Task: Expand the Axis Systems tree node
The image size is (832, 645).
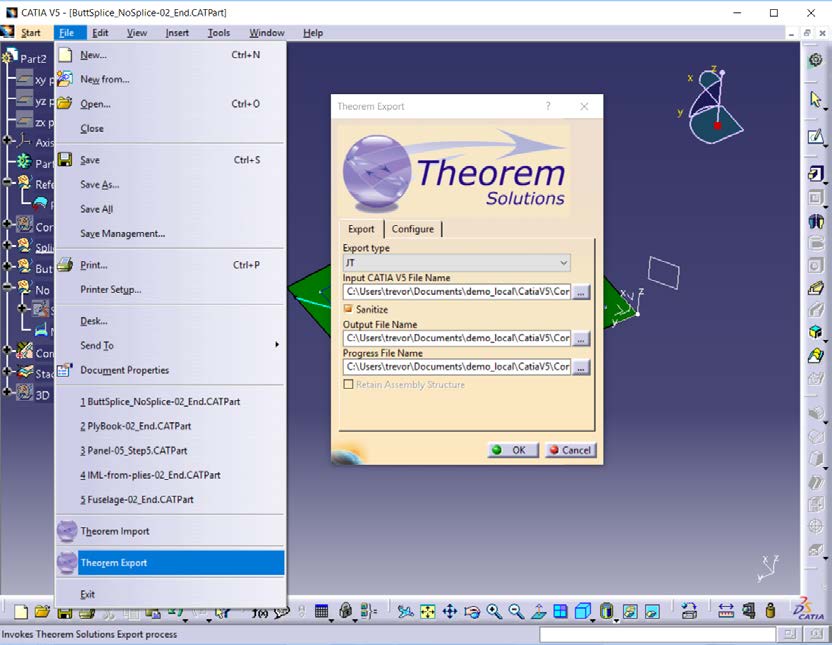Action: tap(7, 141)
